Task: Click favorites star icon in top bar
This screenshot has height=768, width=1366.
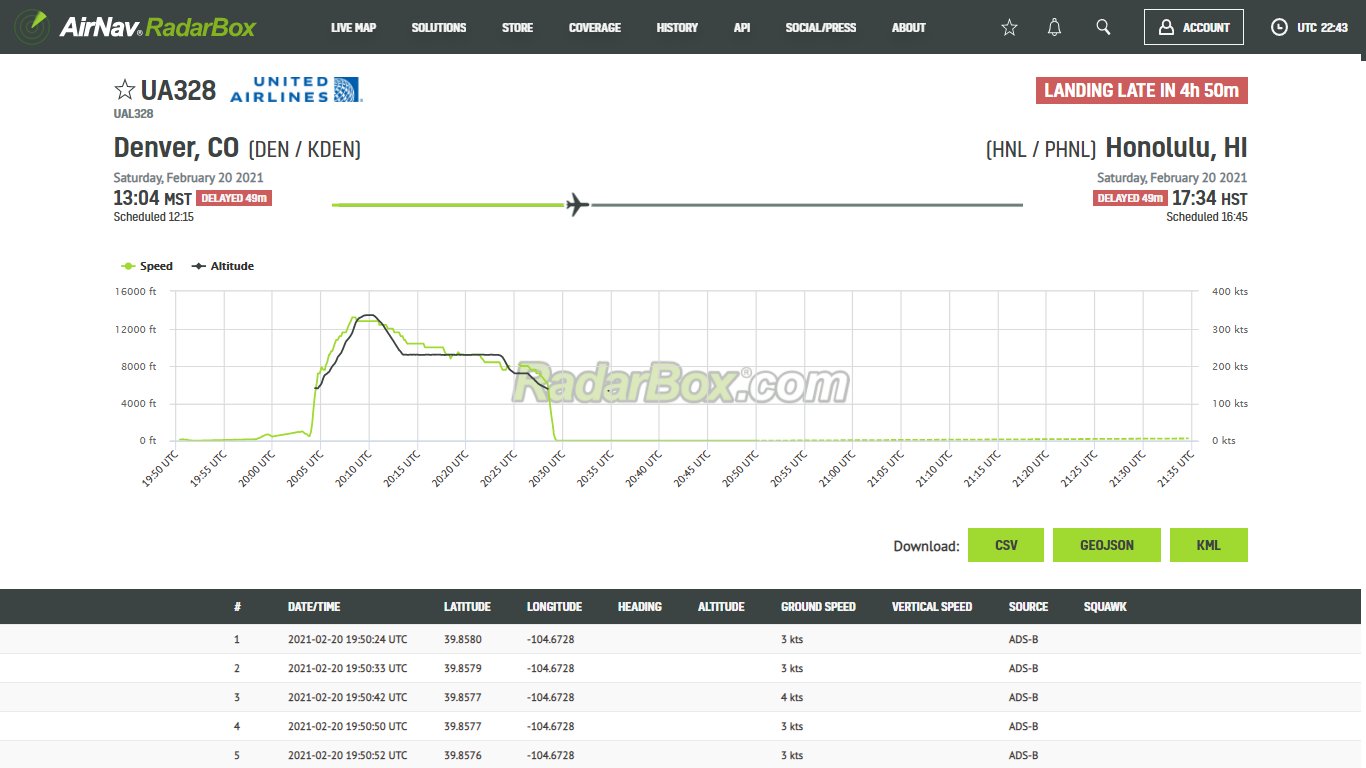Action: pyautogui.click(x=1009, y=28)
